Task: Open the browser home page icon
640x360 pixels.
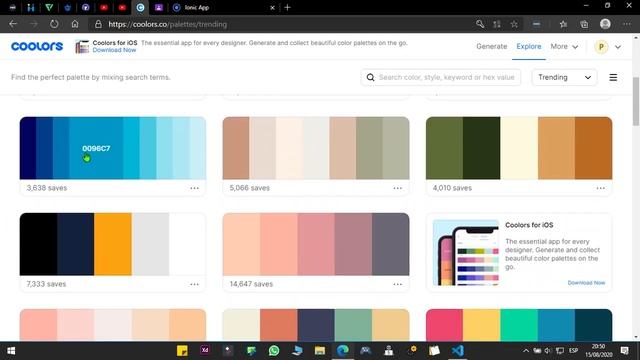Action: point(75,24)
